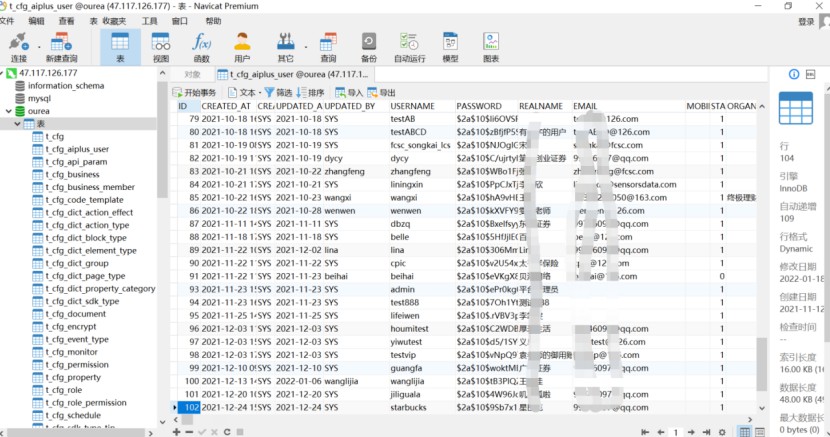Open the 视图 (View) toolbar icon

click(161, 48)
